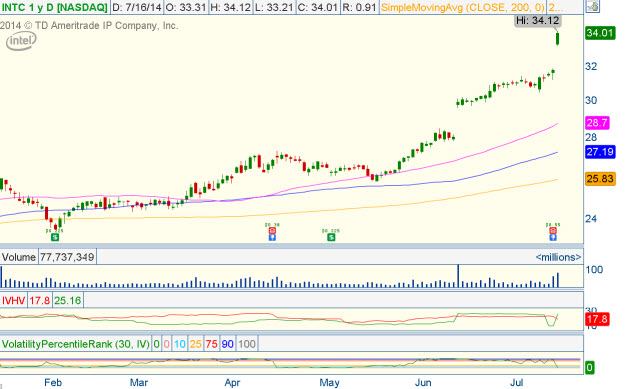Image resolution: width=625 pixels, height=389 pixels.
Task: Click the red earnings phone icon in July
Action: [553, 230]
